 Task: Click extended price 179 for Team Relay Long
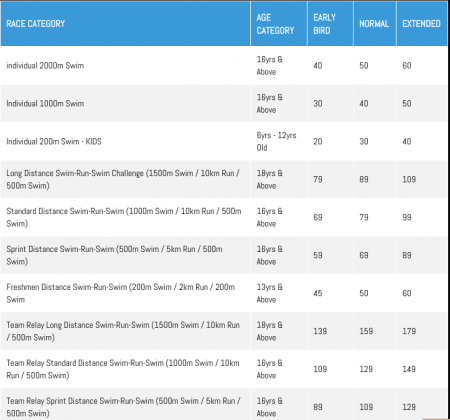(409, 331)
